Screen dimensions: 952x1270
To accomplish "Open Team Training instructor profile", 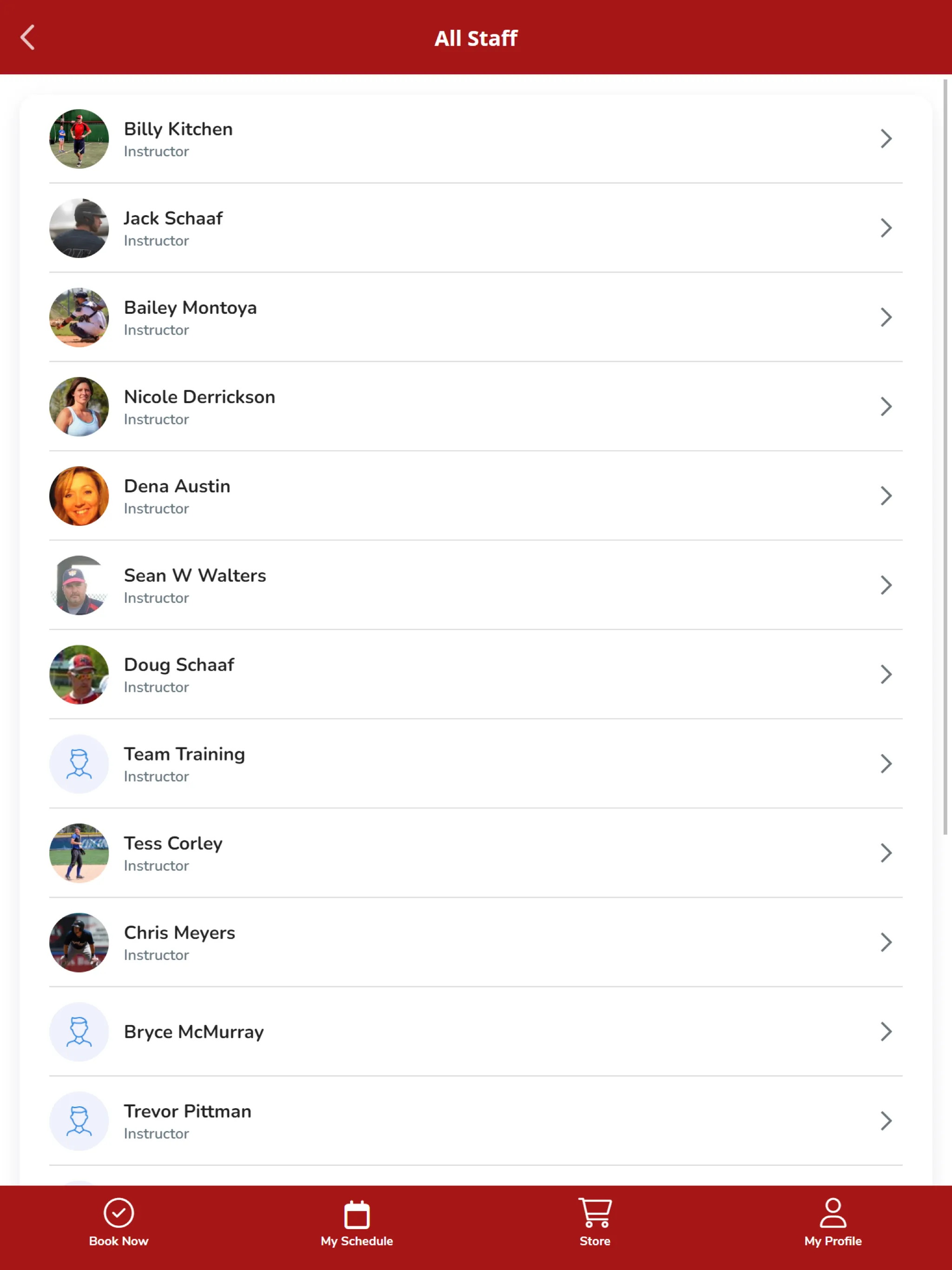I will [476, 763].
